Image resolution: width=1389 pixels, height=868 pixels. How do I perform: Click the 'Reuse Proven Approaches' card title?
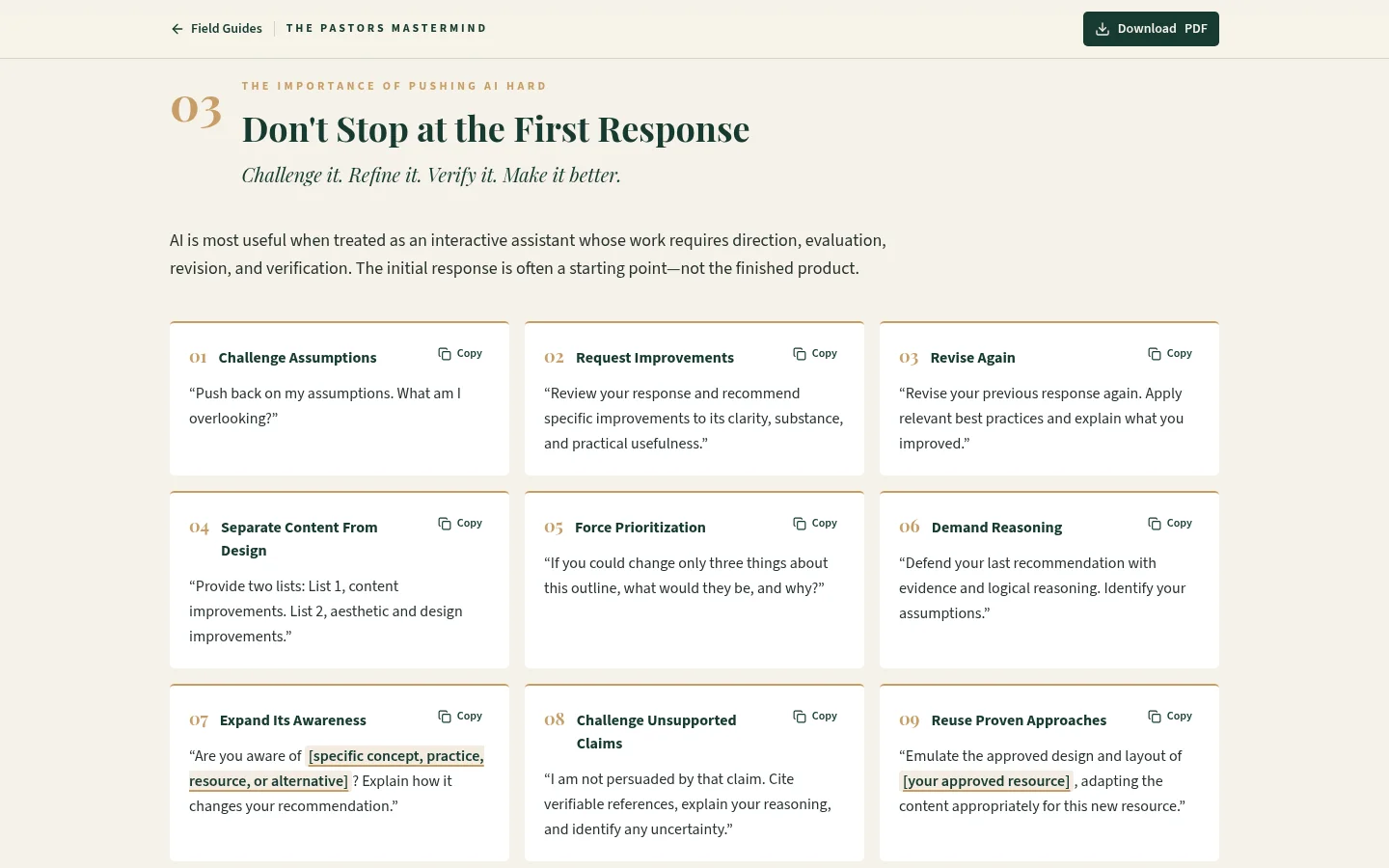pyautogui.click(x=1019, y=720)
